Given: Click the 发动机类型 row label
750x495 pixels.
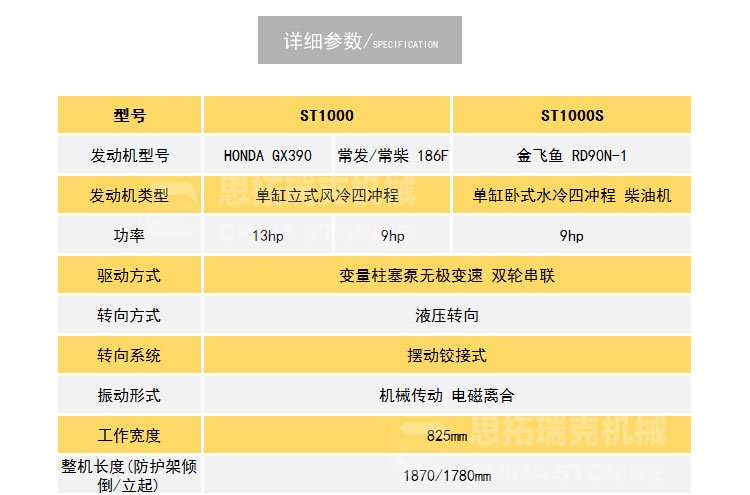Looking at the screenshot, I should (129, 196).
